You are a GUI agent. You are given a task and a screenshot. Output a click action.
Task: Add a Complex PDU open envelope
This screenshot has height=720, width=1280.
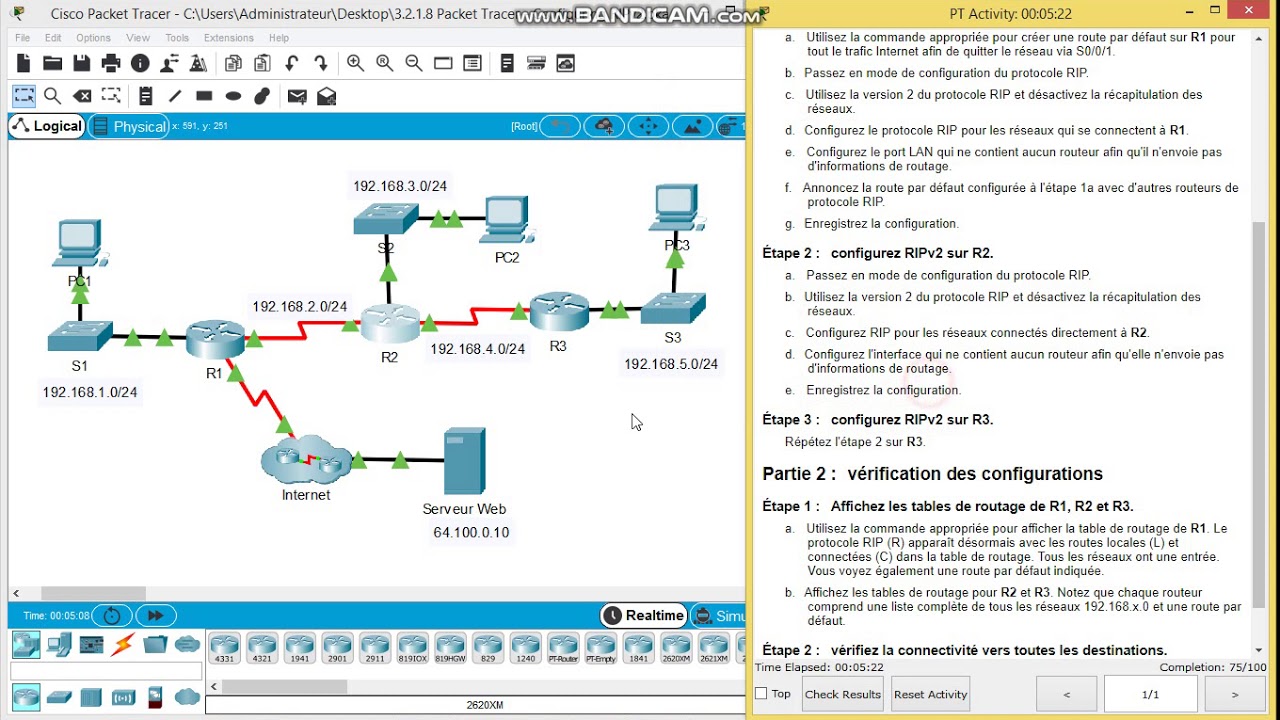point(326,96)
